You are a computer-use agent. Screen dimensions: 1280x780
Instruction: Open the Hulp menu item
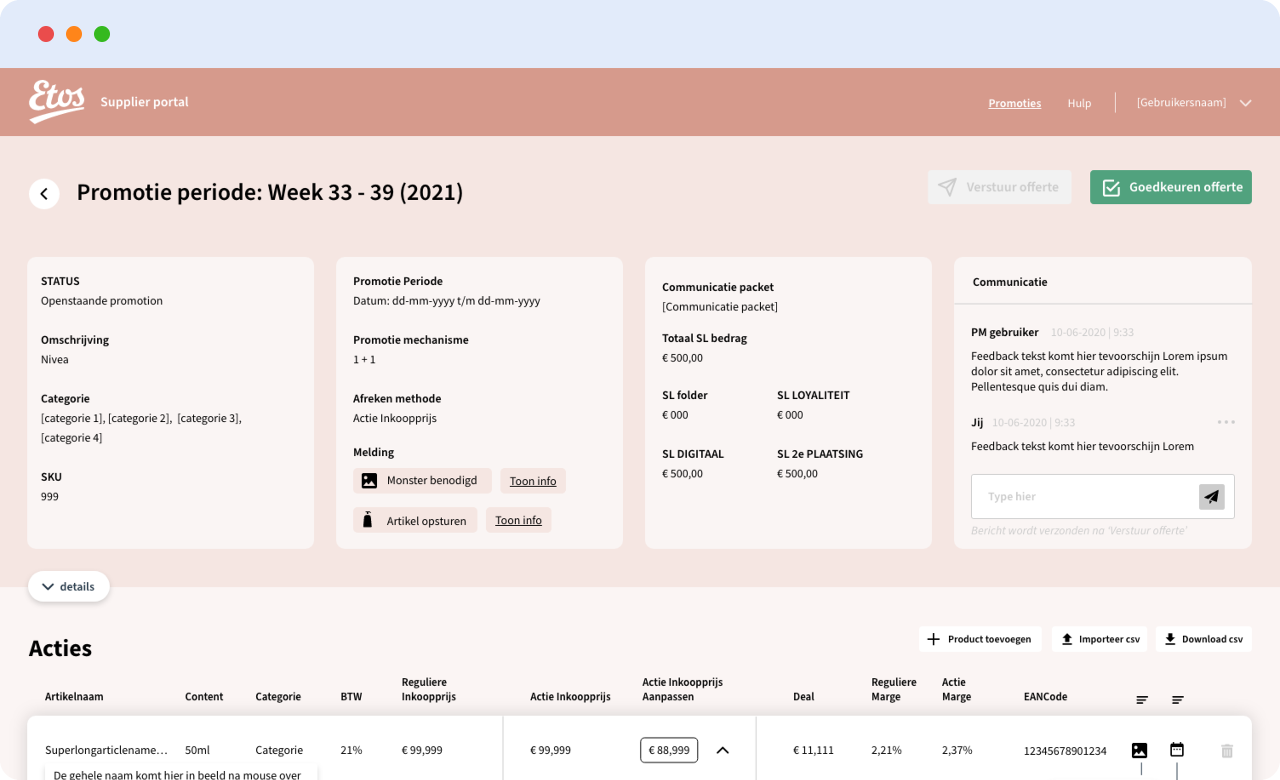(1079, 103)
